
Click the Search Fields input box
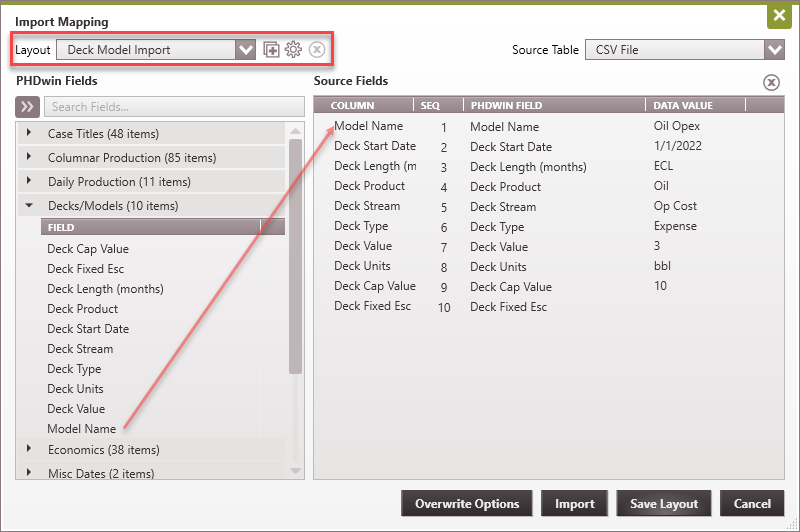174,107
